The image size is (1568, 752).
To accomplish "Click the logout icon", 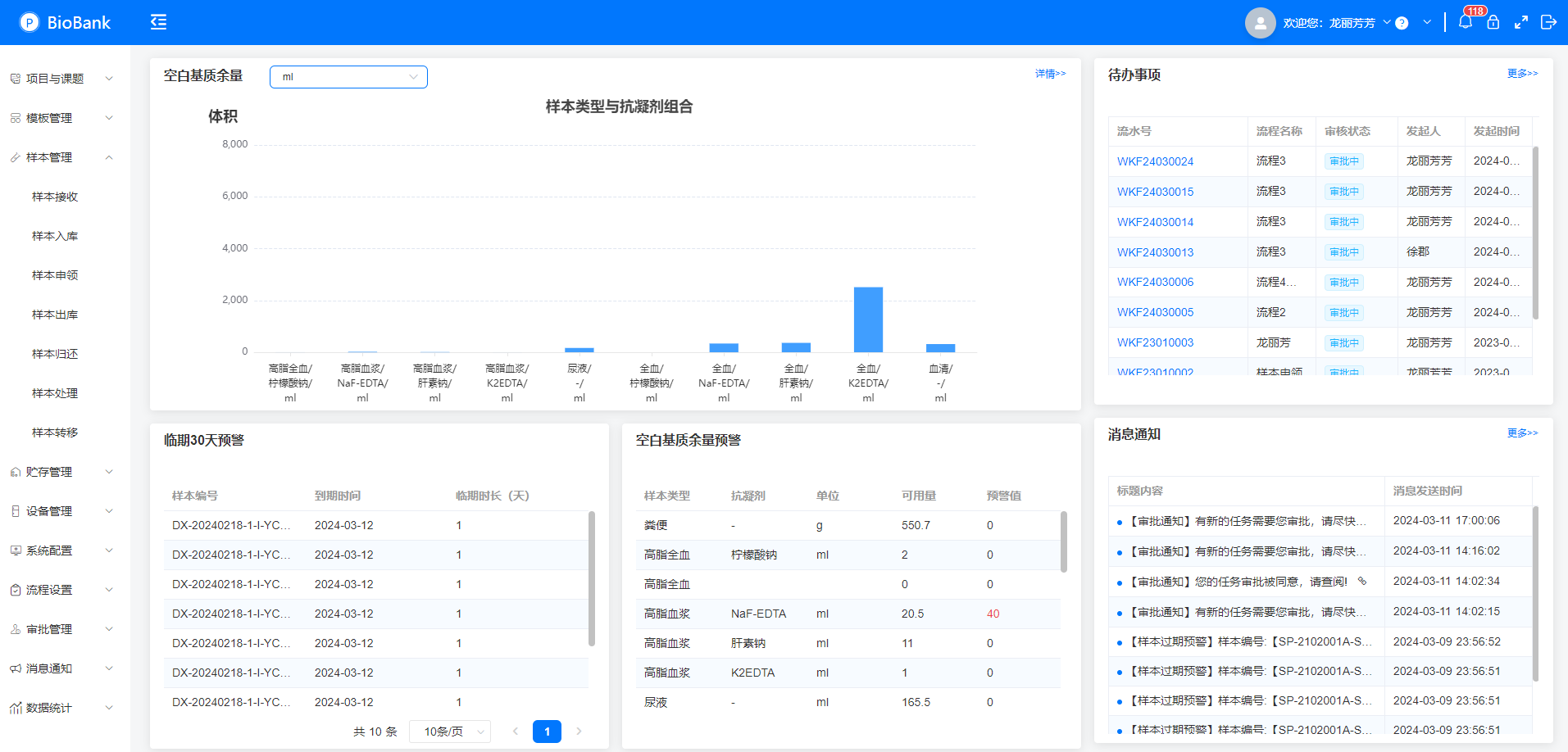I will click(1548, 22).
